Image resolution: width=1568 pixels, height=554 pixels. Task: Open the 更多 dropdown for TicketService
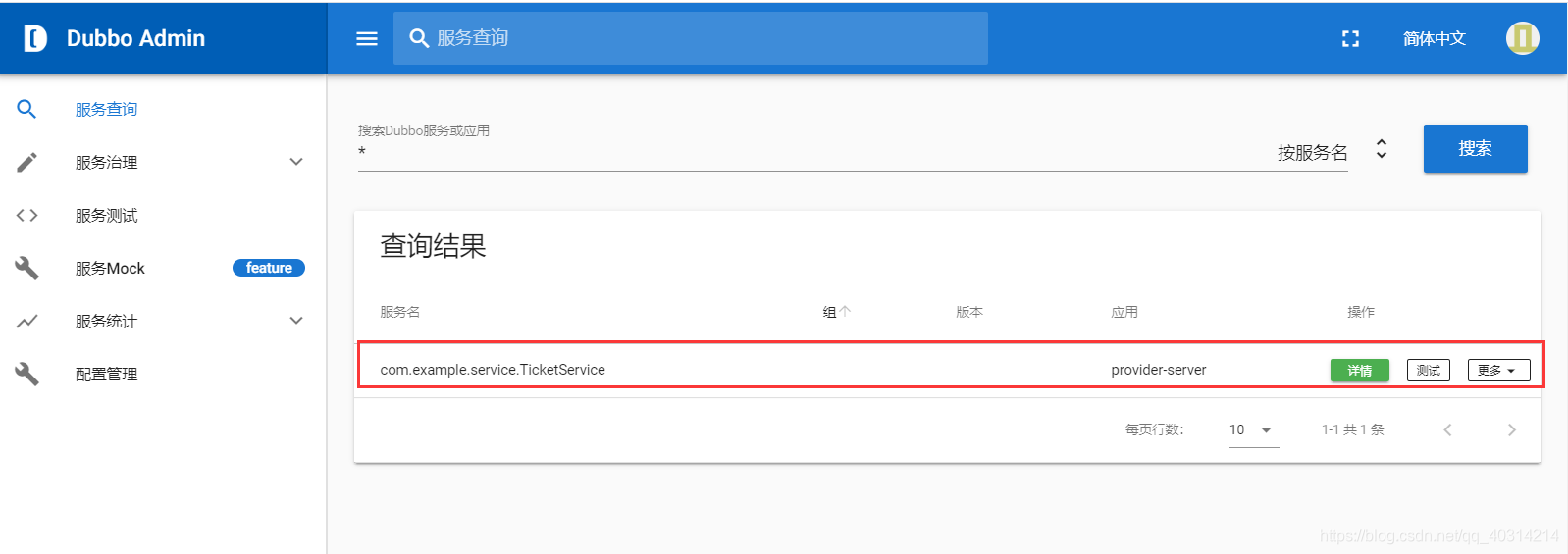click(x=1498, y=370)
